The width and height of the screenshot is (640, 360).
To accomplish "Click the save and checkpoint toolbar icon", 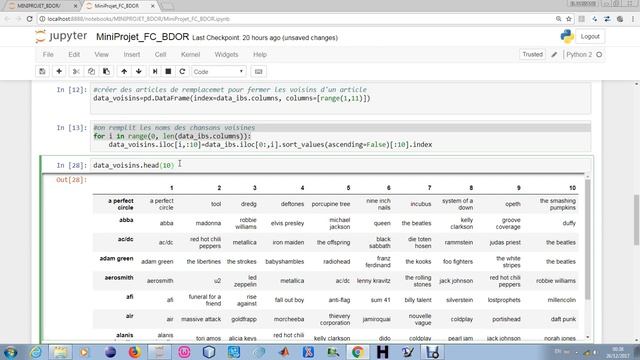I will click(42, 71).
